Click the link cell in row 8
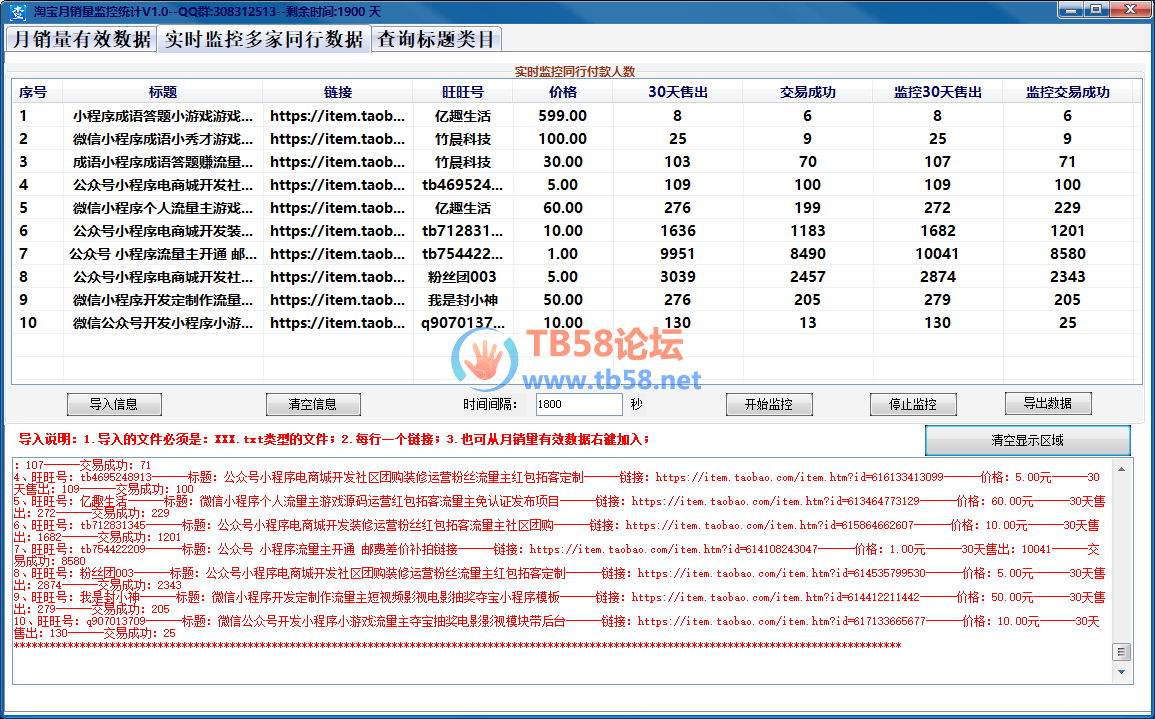 click(x=337, y=277)
